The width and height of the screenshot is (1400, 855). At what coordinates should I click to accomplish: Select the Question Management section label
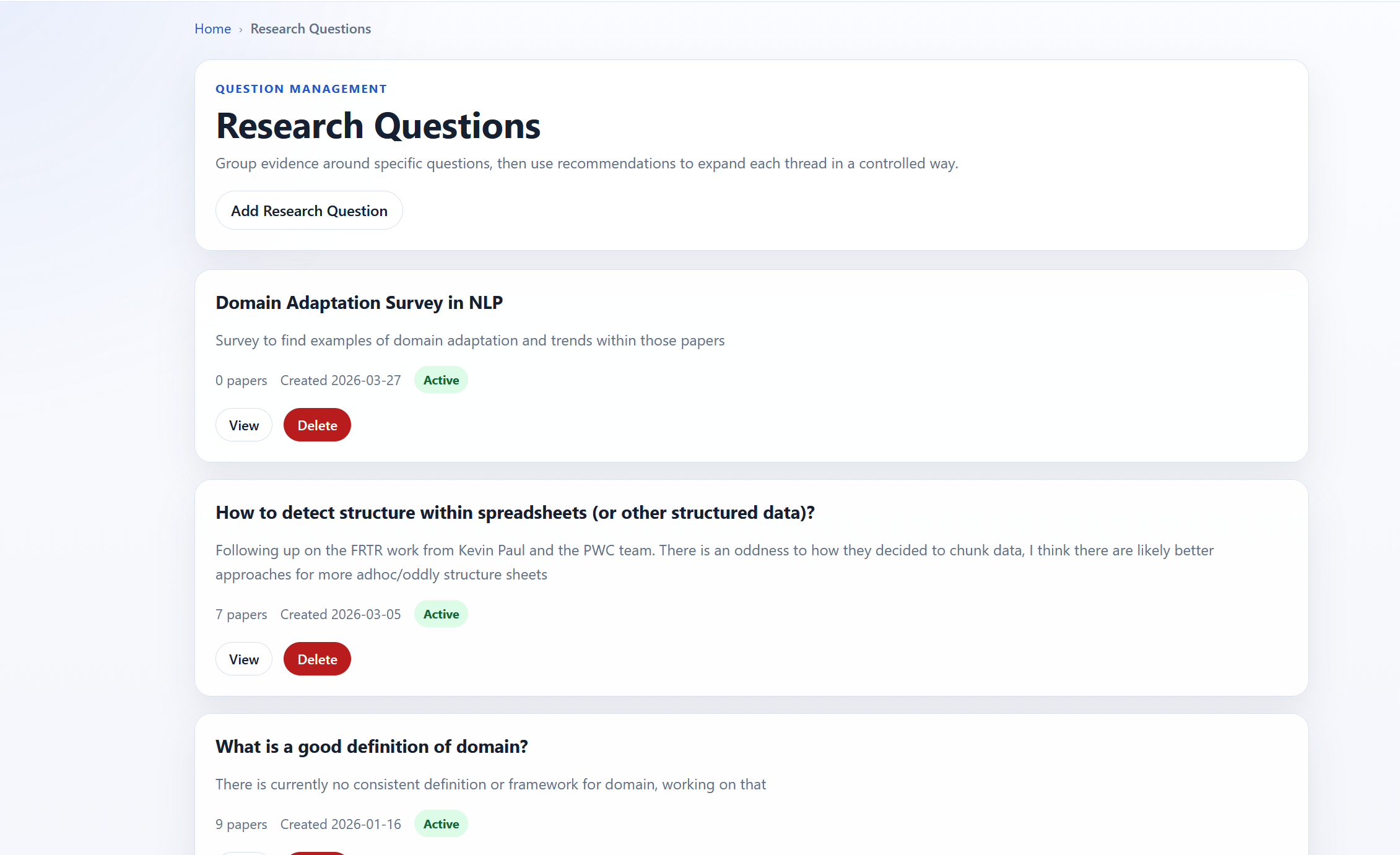301,89
